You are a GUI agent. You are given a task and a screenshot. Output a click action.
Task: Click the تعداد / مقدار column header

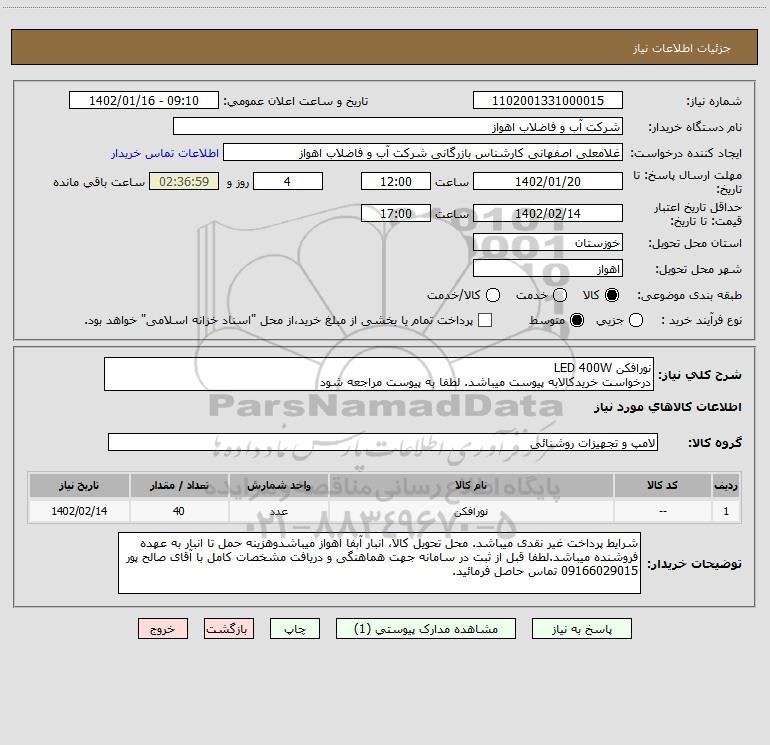(179, 485)
